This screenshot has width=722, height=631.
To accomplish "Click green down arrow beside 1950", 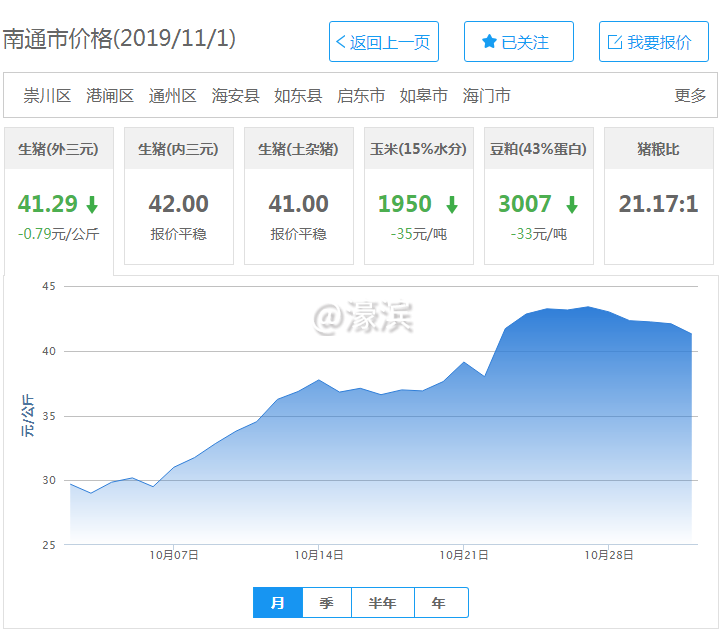I will tap(452, 205).
